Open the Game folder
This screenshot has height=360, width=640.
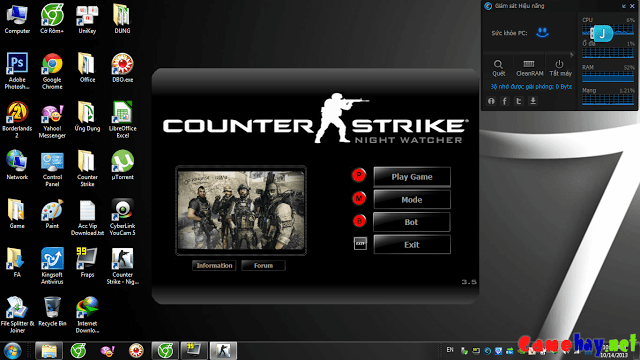tap(17, 213)
